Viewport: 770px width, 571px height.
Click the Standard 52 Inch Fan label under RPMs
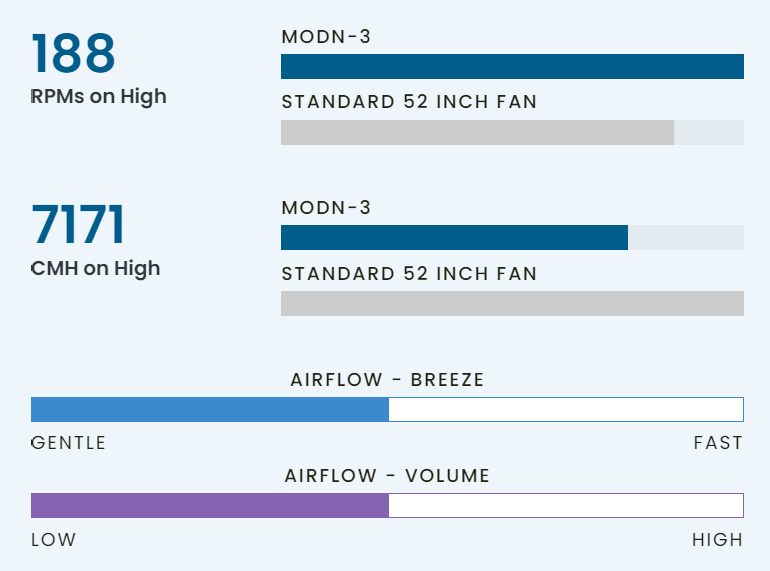coord(409,102)
